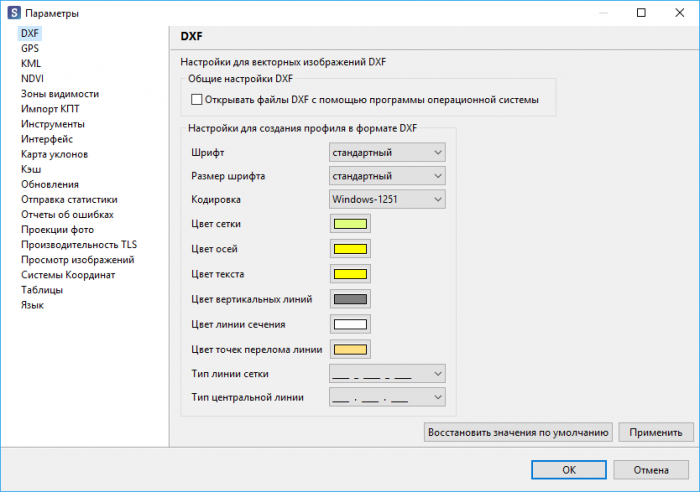The image size is (700, 492).
Task: Expand the Тип линии сетки dropdown
Action: pyautogui.click(x=387, y=374)
